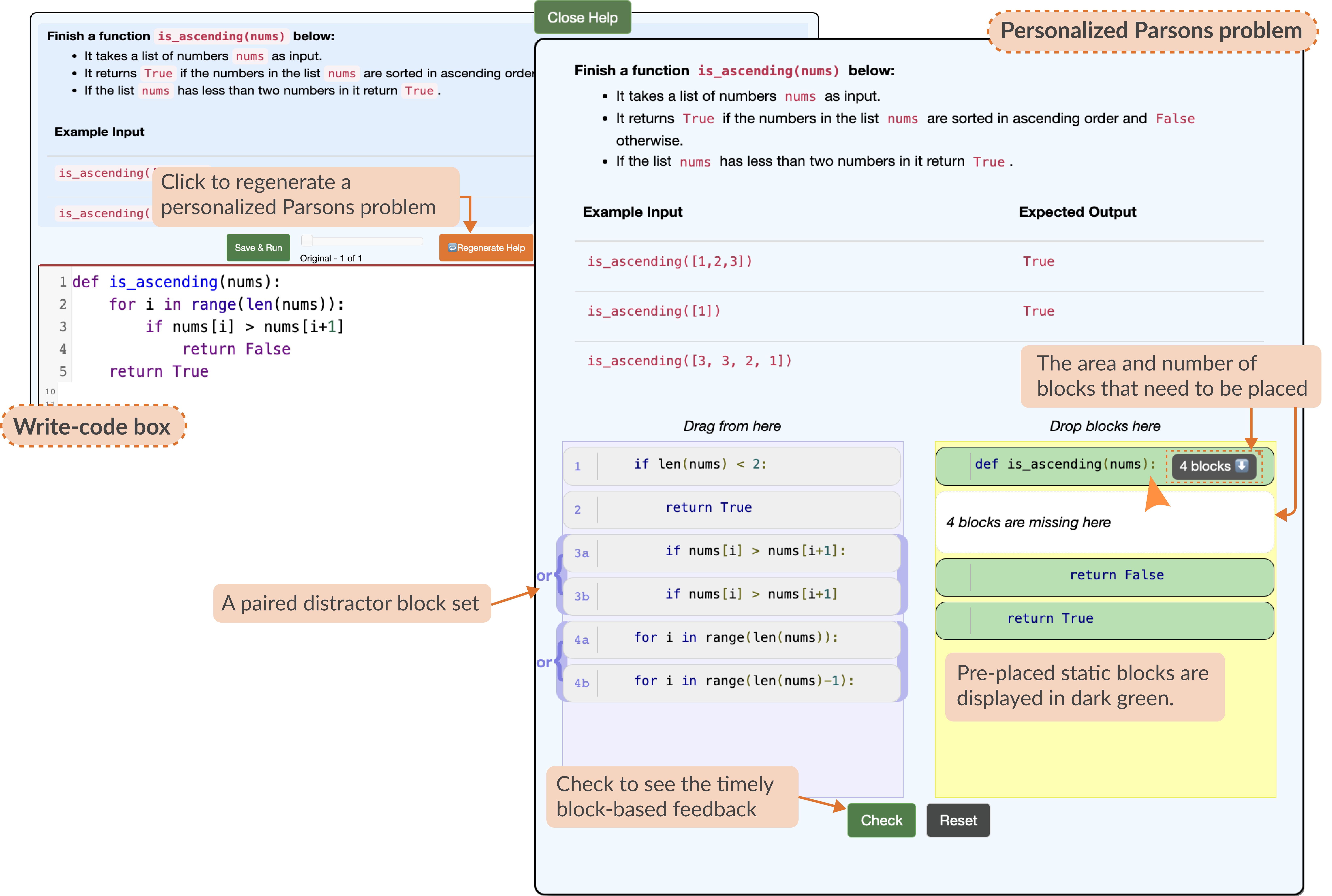Image resolution: width=1332 pixels, height=896 pixels.
Task: Click the 'Drag from here' heading
Action: 732,426
